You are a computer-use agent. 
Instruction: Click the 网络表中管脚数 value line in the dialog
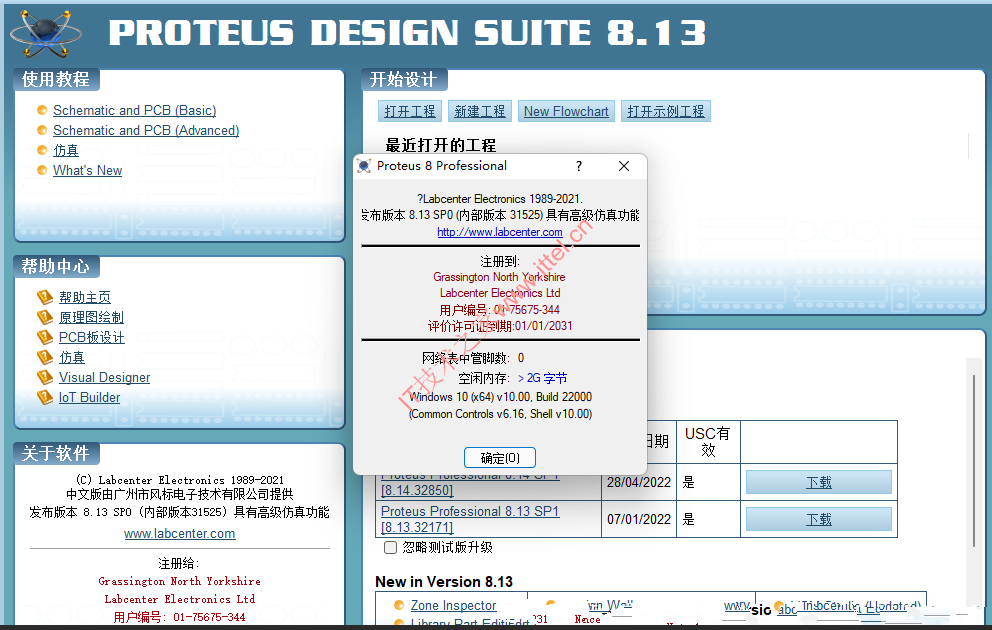tap(473, 358)
